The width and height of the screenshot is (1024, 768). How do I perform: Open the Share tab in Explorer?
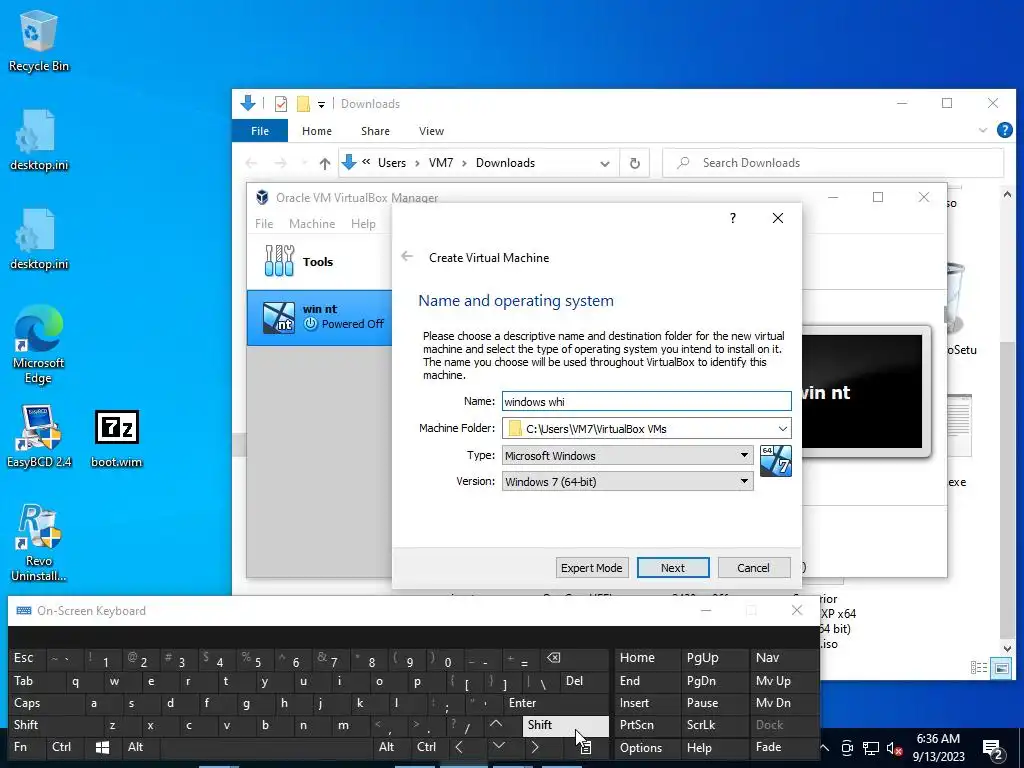coord(375,131)
